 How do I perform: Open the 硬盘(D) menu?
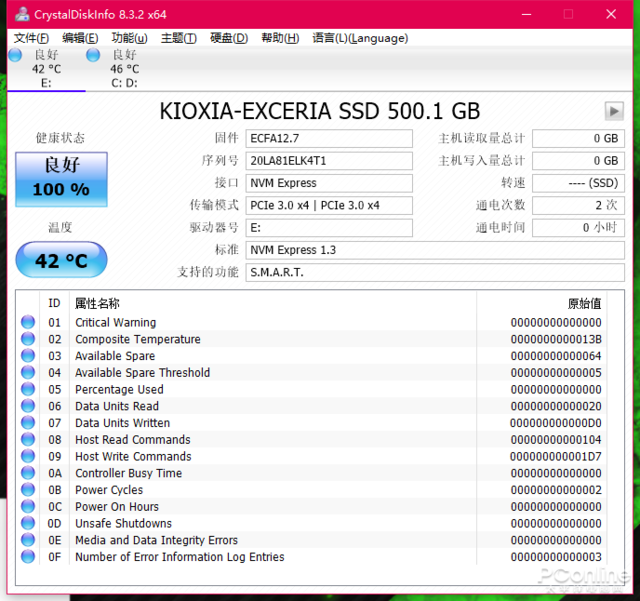click(229, 38)
